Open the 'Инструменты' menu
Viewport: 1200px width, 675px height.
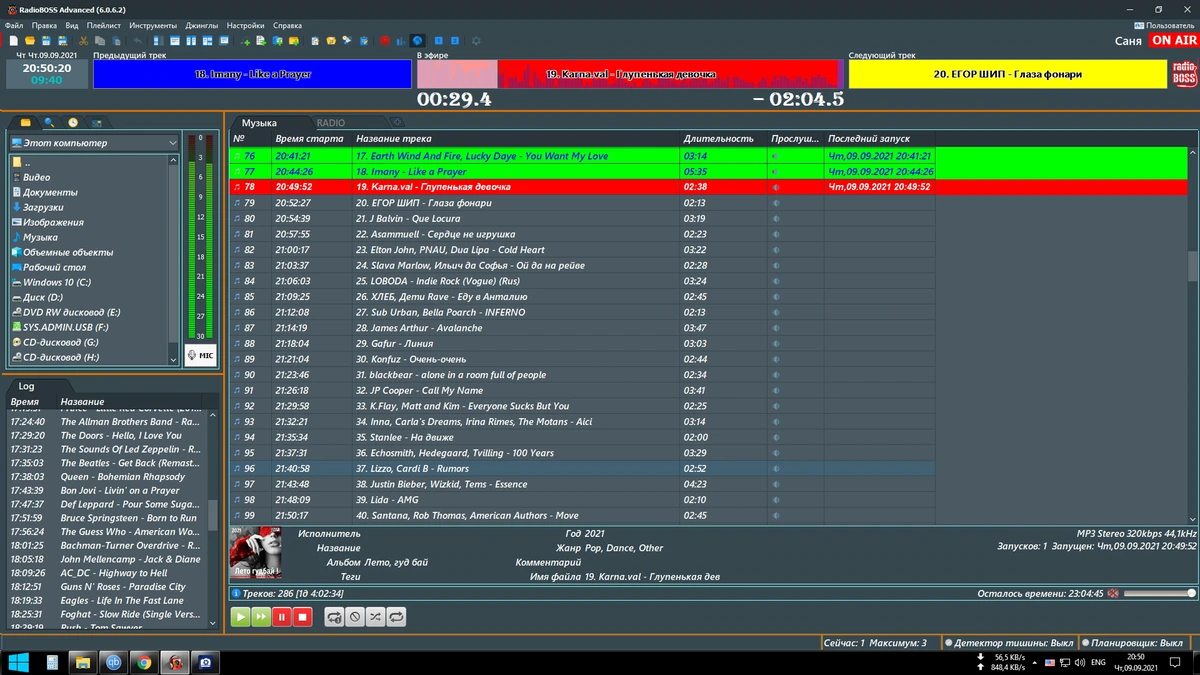coord(153,25)
